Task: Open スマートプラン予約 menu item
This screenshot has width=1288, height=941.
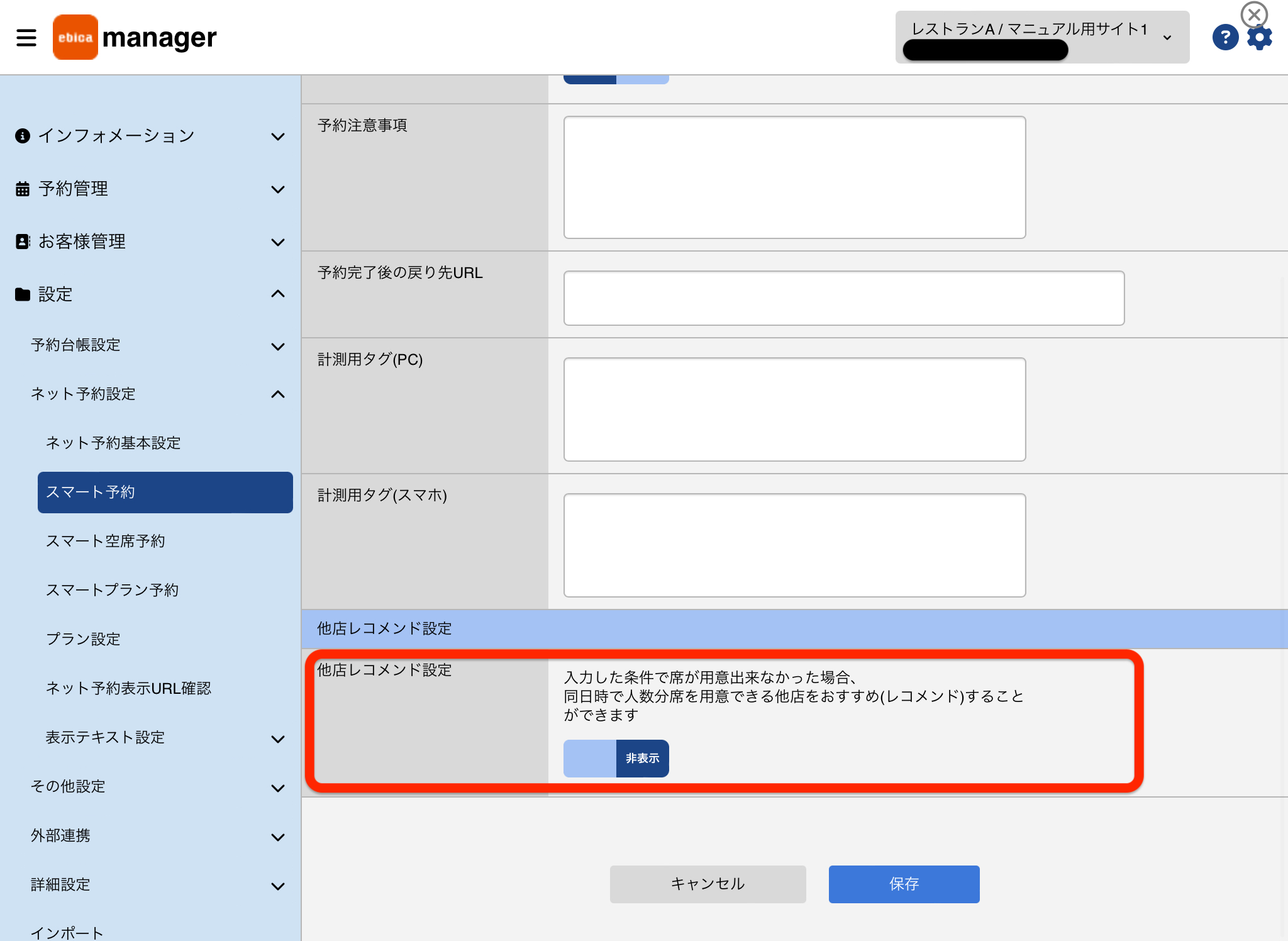Action: (x=112, y=590)
